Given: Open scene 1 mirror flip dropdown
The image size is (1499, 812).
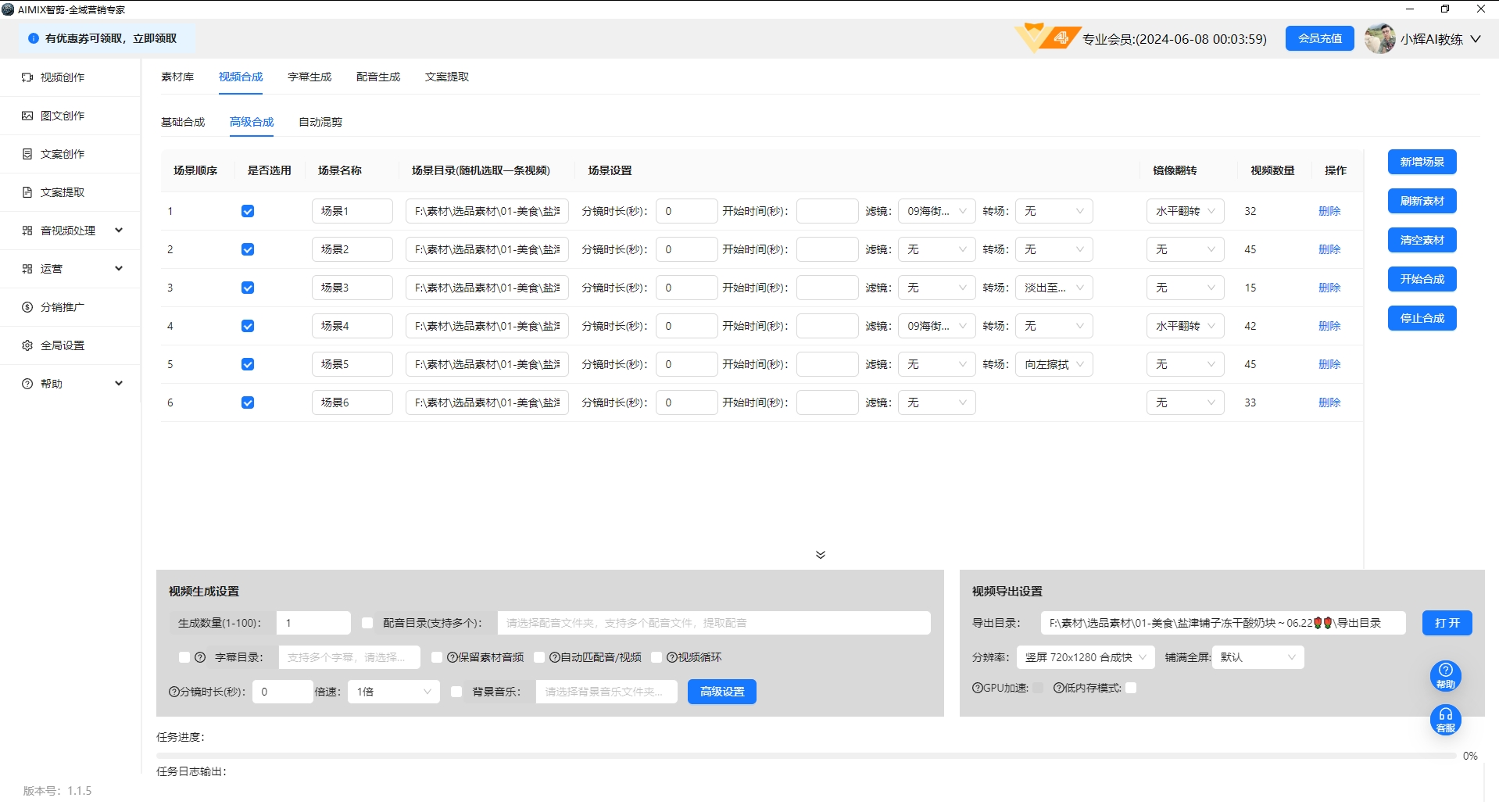Looking at the screenshot, I should click(x=1185, y=211).
